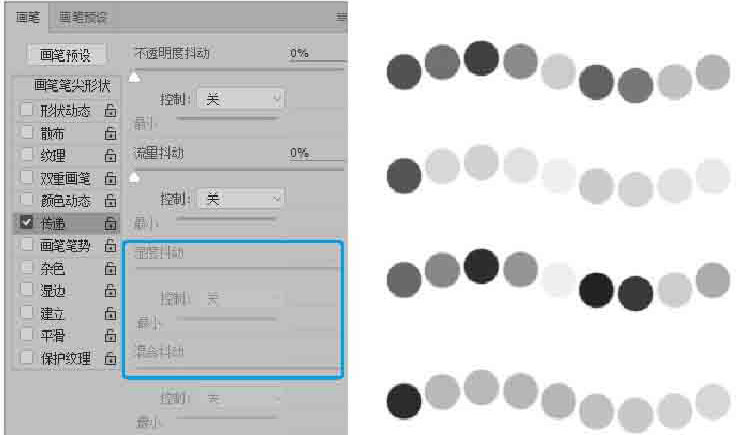Enable the 形状动态 checkbox
This screenshot has height=435, width=736.
[27, 110]
